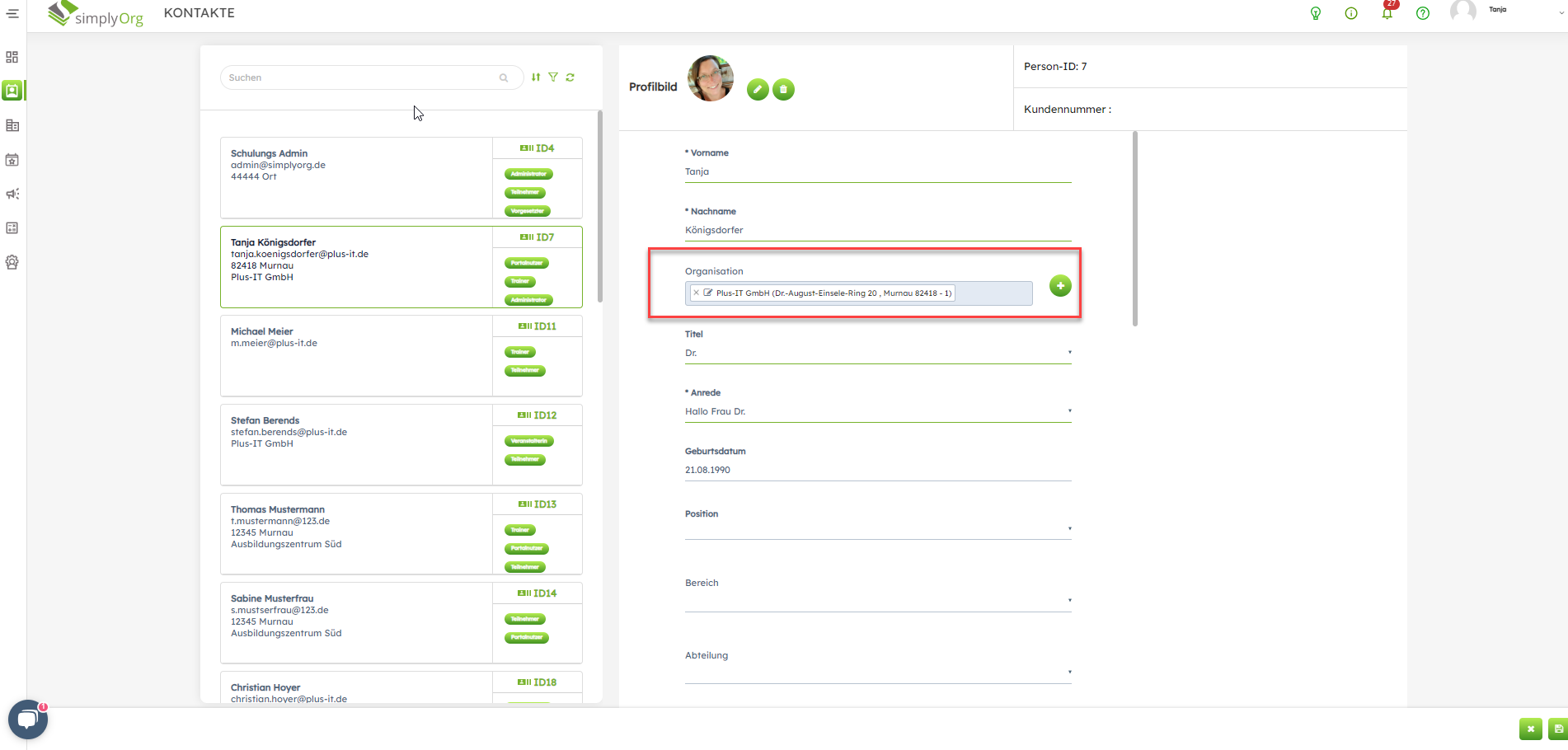Open the notifications bell
Screen dimensions: 1568x750
1387,13
